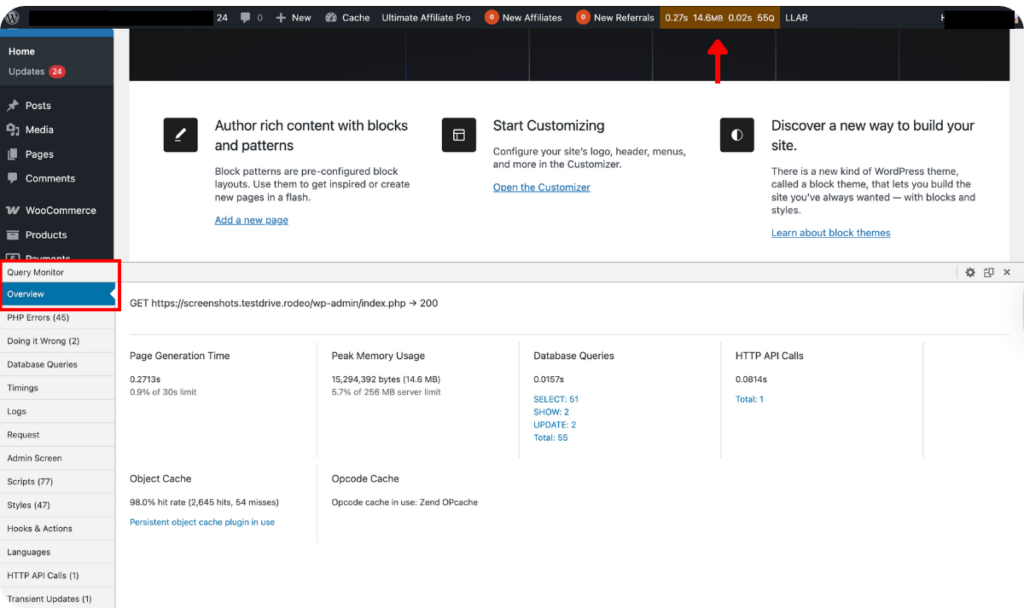This screenshot has height=614, width=1024.
Task: Click the contrast icon next to Discover heading
Action: pyautogui.click(x=737, y=134)
